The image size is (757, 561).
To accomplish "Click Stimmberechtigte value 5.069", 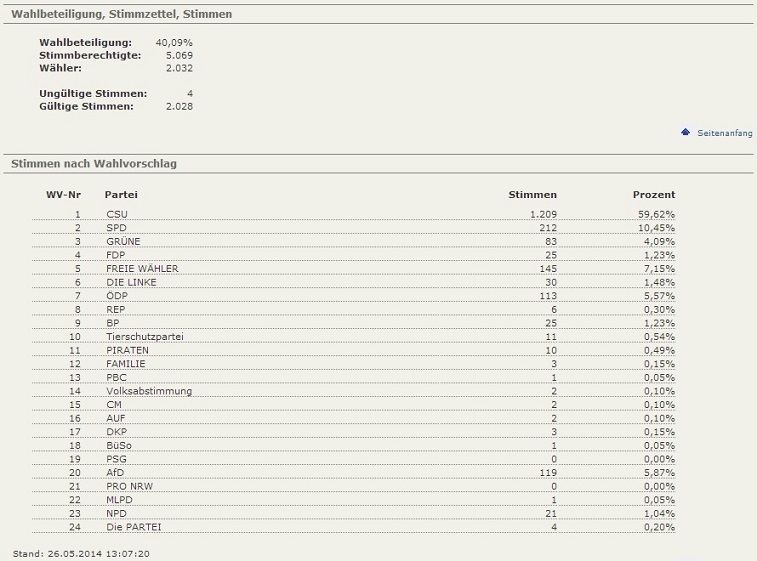I will click(179, 56).
